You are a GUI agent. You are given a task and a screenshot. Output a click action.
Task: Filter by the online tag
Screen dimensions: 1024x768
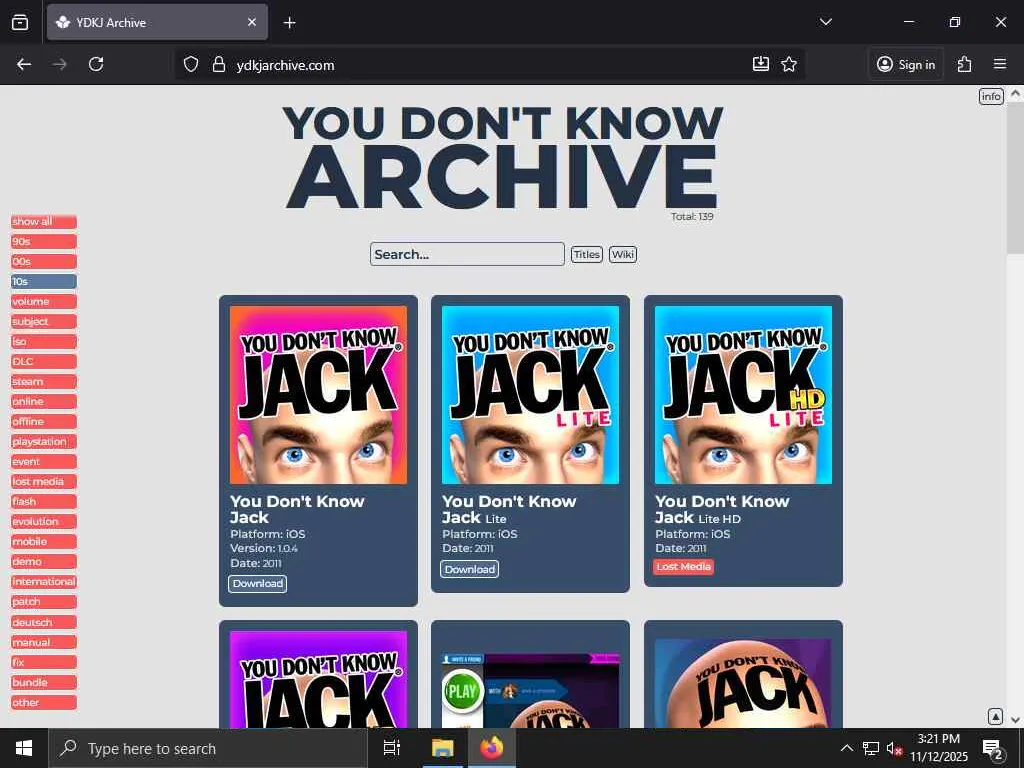tap(44, 402)
